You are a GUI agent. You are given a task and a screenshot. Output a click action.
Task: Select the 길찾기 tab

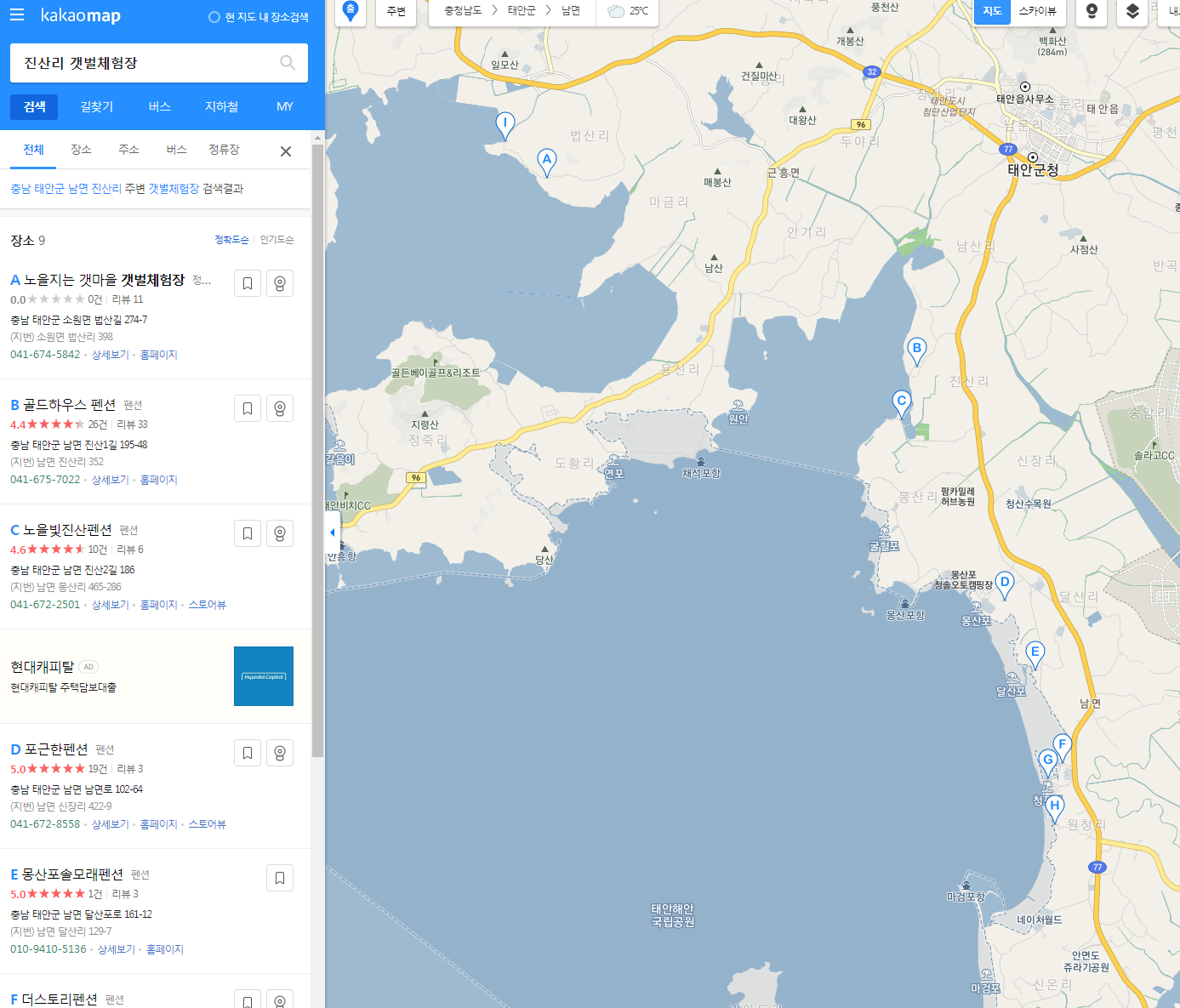click(96, 106)
